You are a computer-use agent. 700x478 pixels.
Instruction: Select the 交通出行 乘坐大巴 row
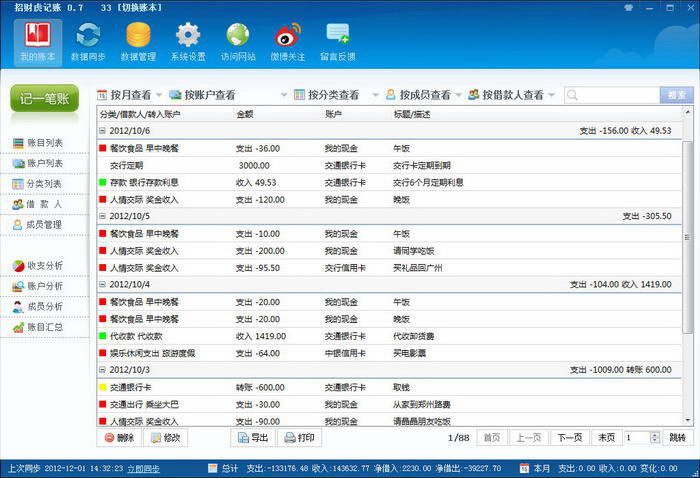389,404
